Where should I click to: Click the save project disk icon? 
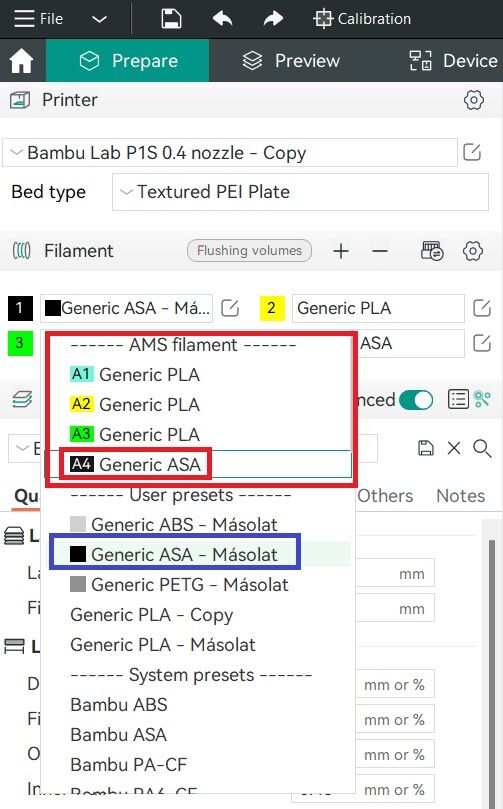[x=171, y=19]
